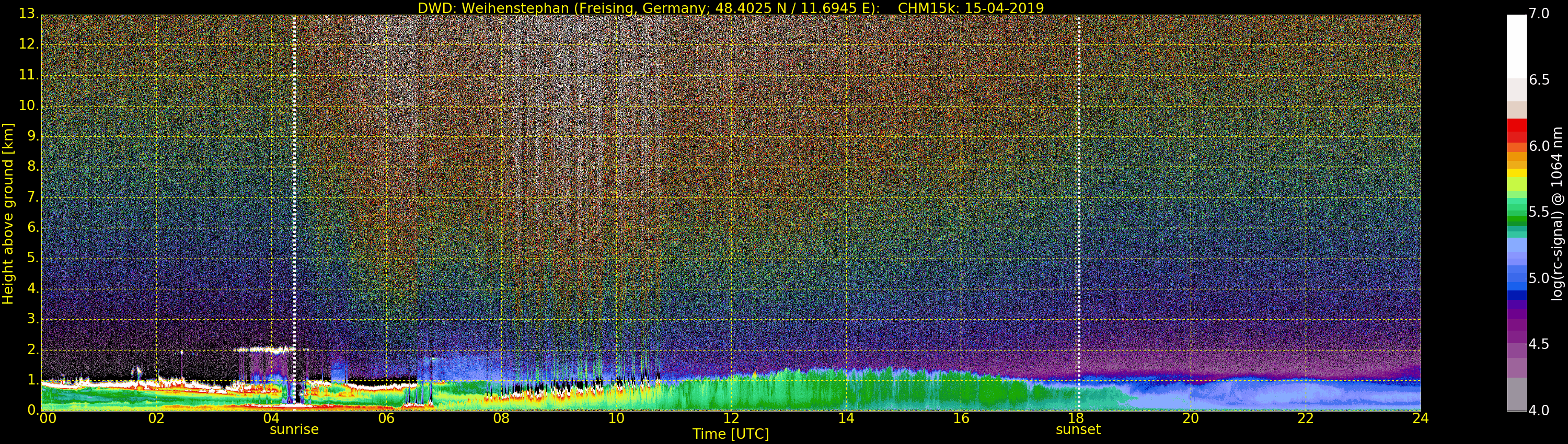Click the '24' tick on the time axis
Viewport: 1568px width, 444px height.
click(1420, 418)
